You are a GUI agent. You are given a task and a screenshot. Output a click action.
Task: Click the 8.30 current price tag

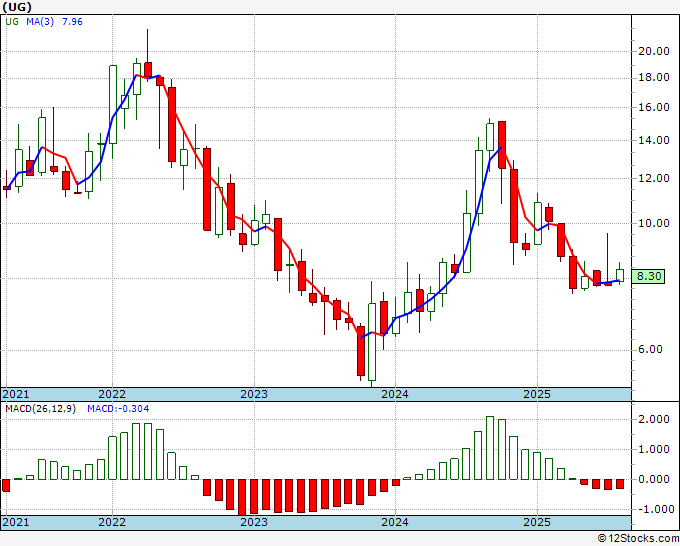648,276
